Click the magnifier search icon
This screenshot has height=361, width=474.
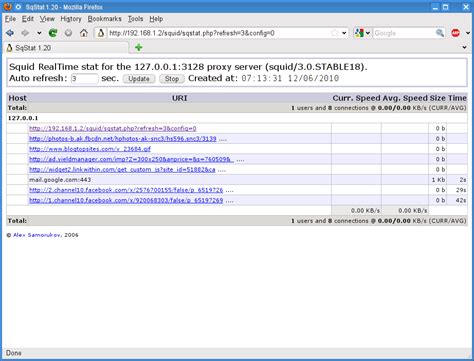(x=440, y=33)
